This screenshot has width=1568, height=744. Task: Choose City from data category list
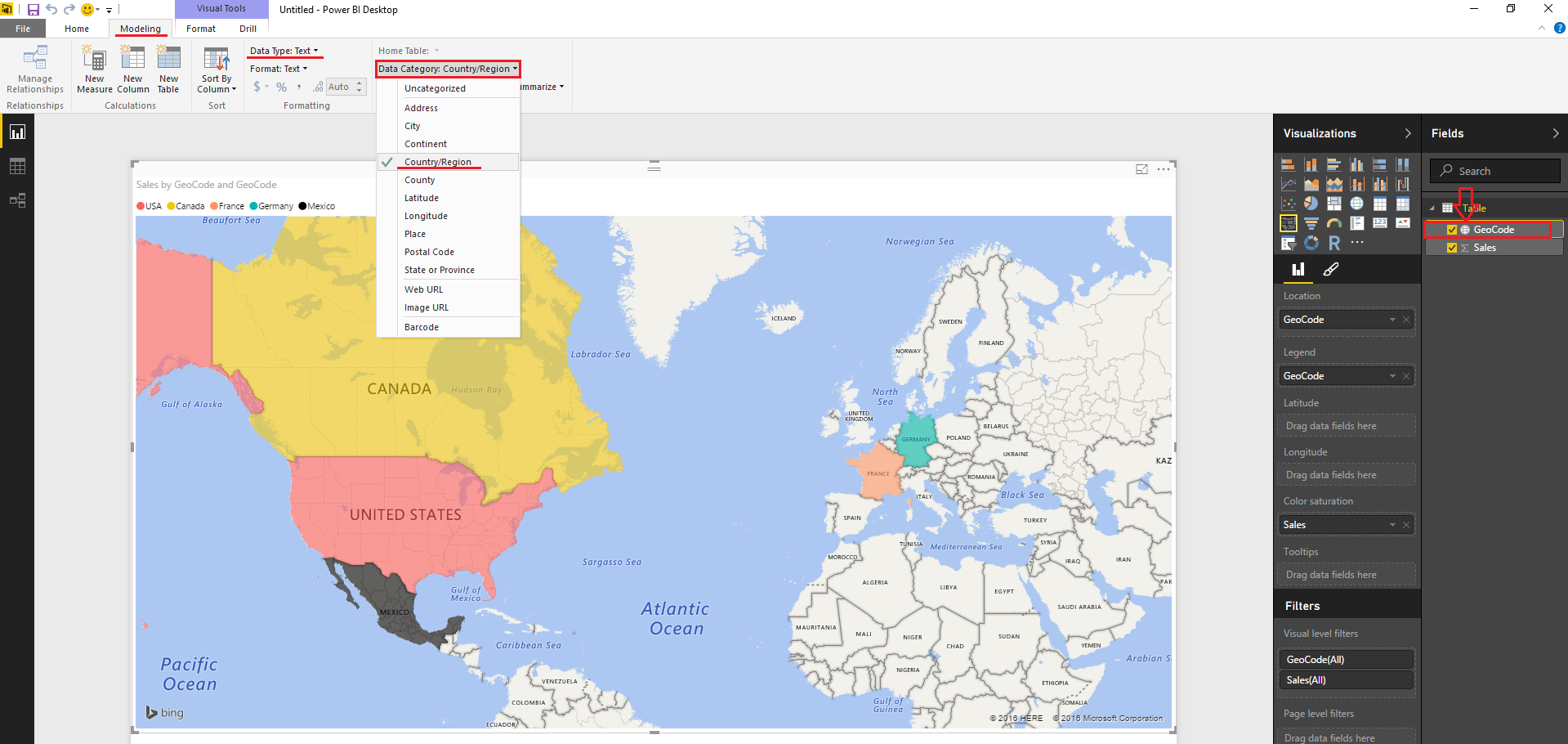click(449, 126)
